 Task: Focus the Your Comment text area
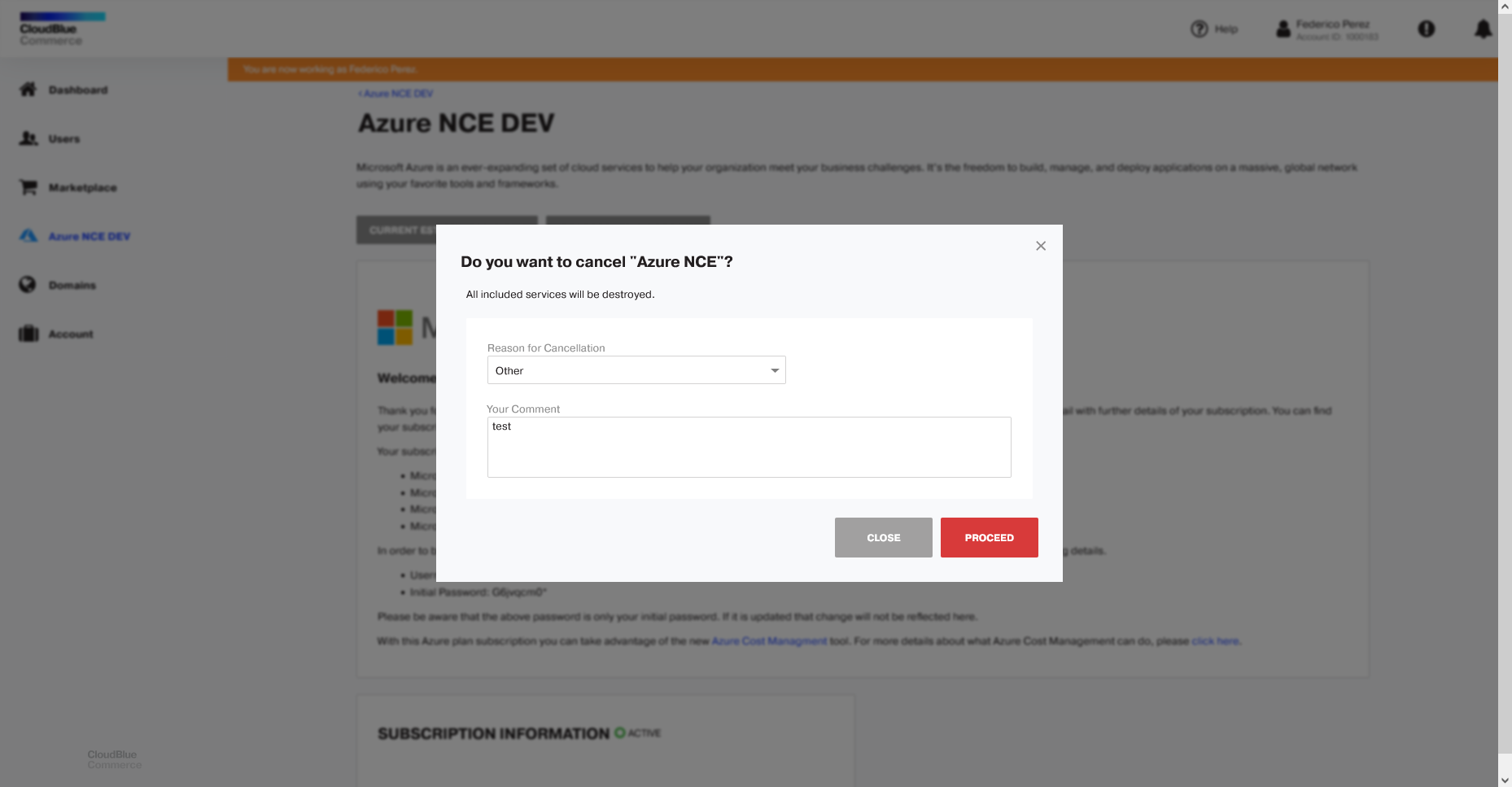749,447
